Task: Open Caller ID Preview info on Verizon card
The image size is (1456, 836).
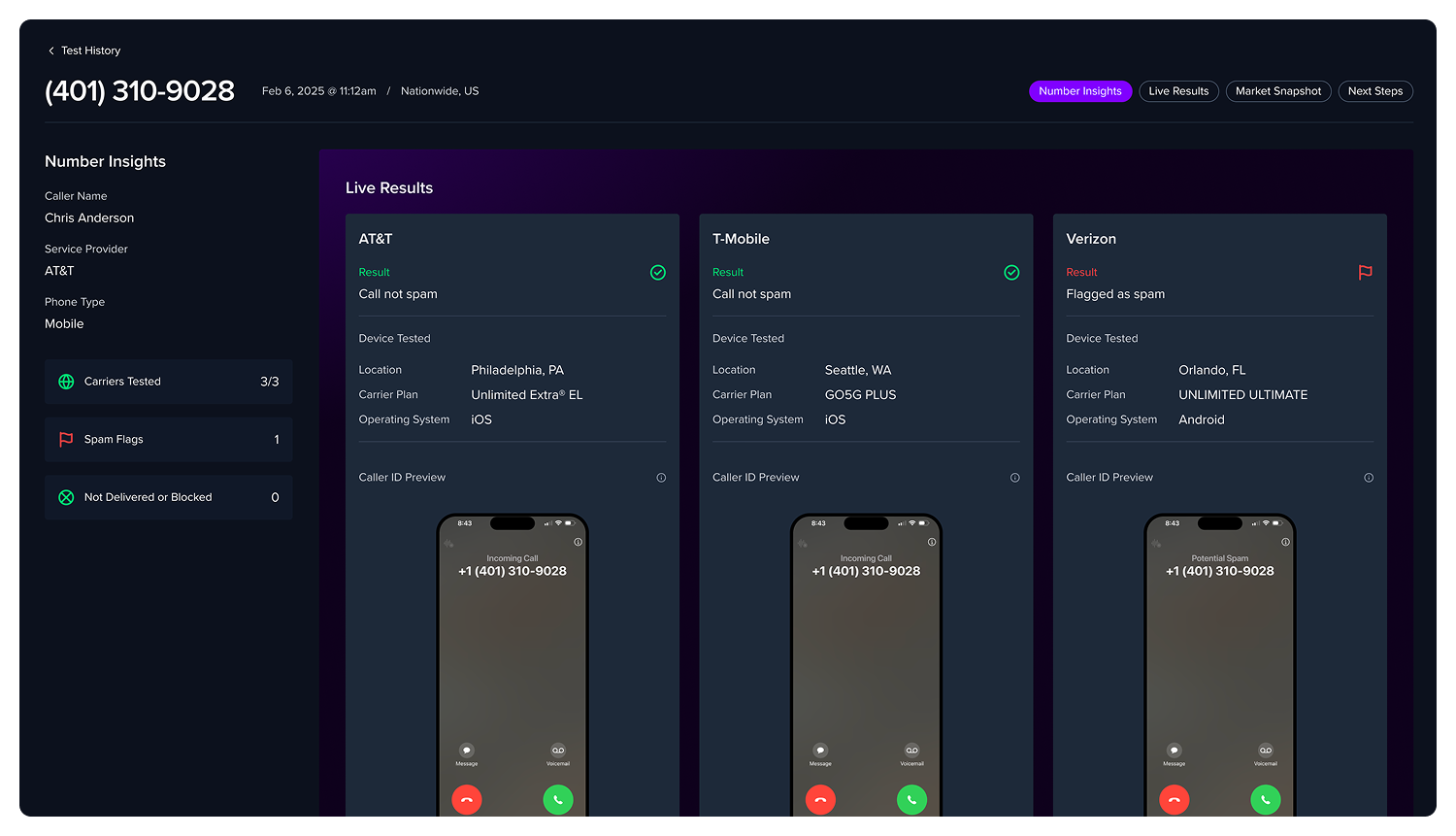Action: pos(1369,478)
